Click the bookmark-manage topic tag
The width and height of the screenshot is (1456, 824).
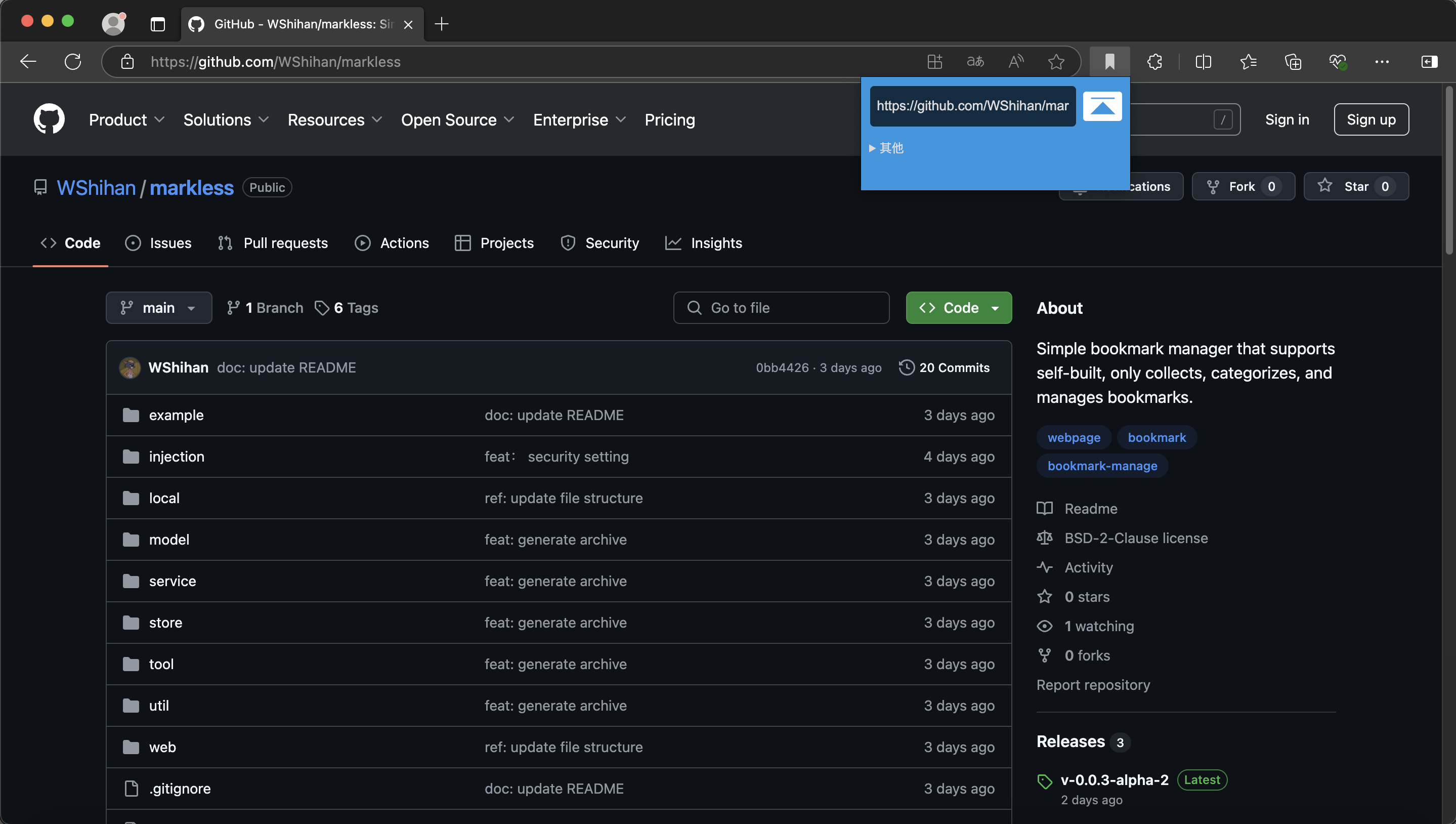point(1102,465)
